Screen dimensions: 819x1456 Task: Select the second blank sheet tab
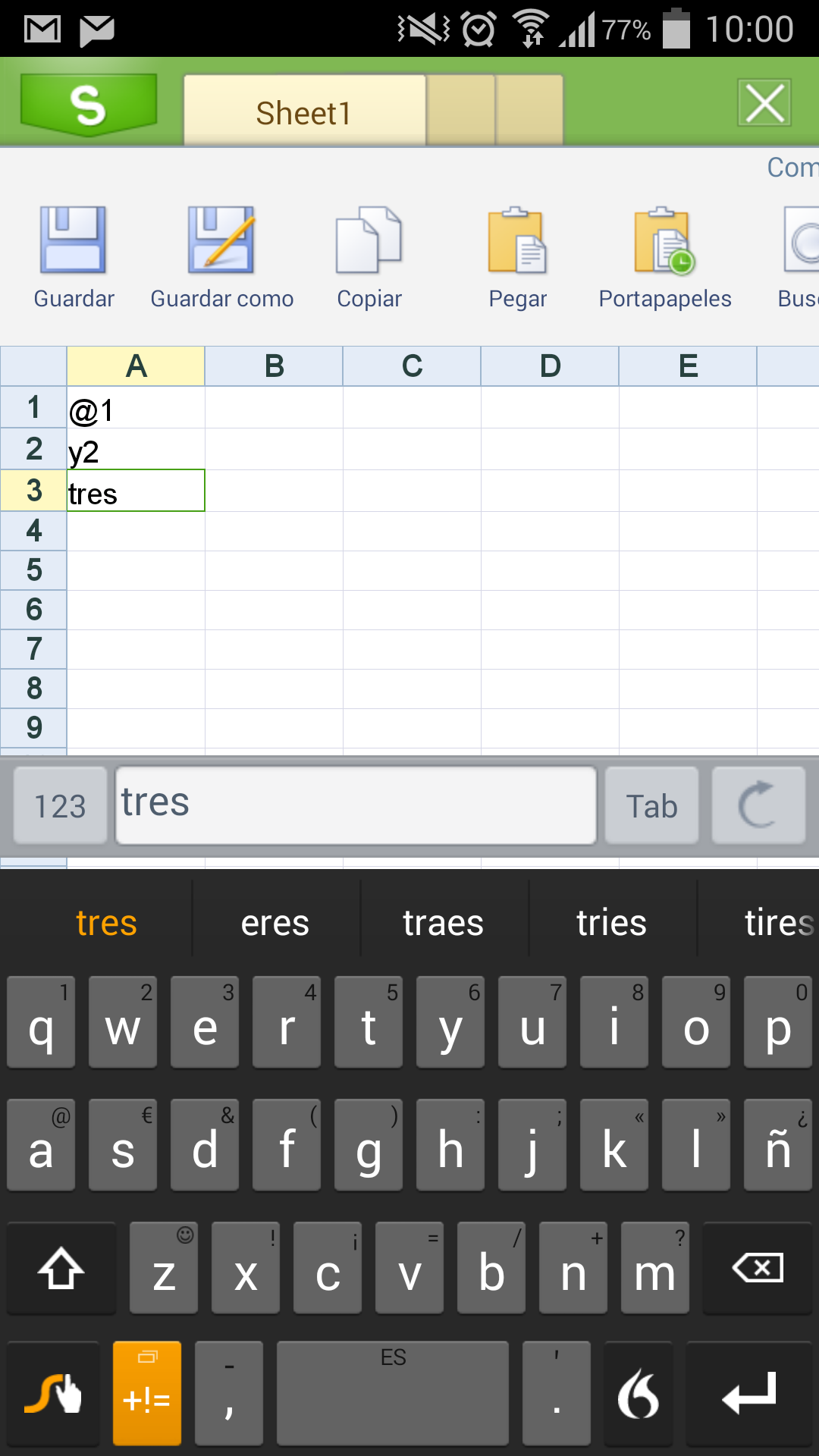[529, 110]
